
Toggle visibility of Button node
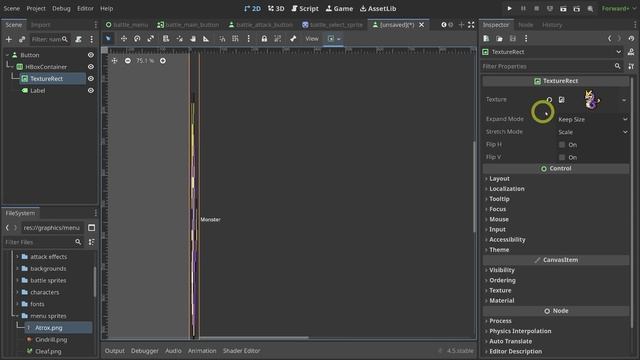tap(91, 55)
